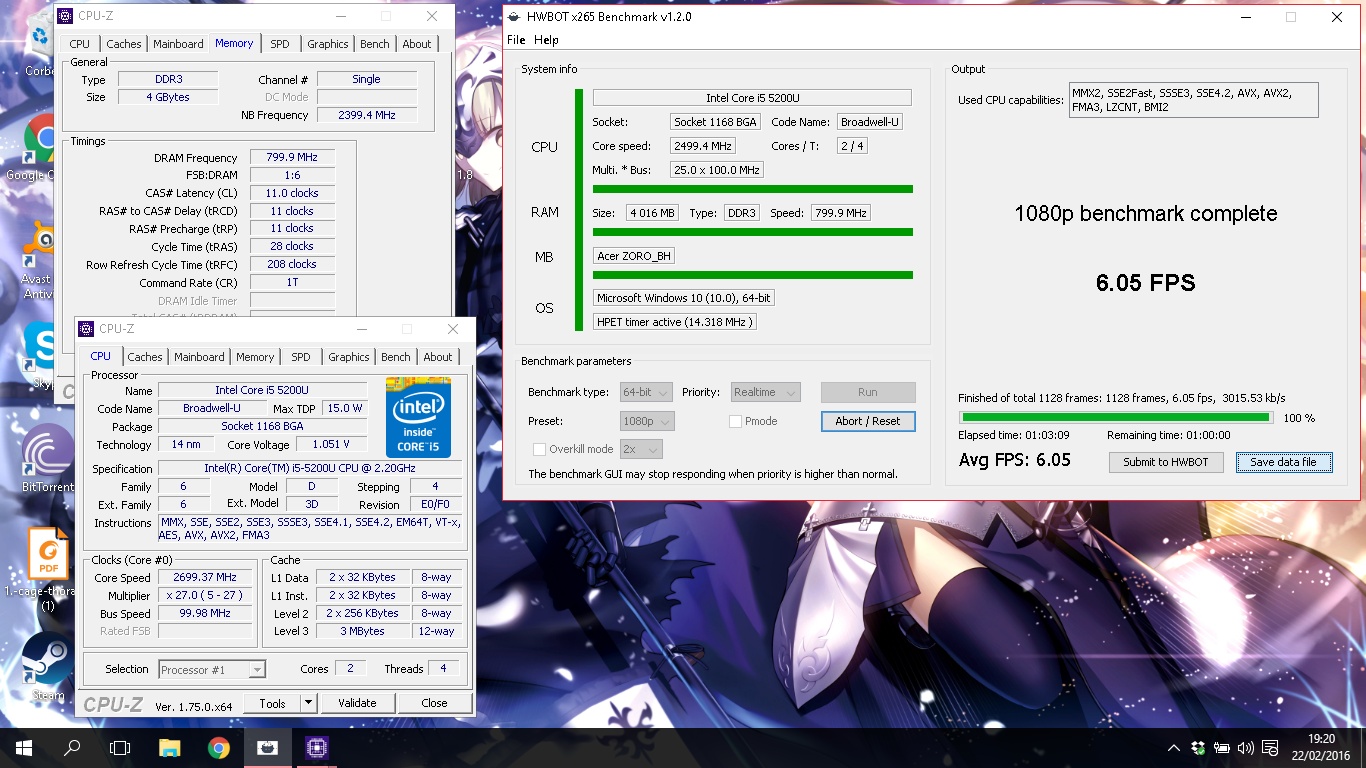The image size is (1366, 768).
Task: Click the Run benchmark button
Action: pos(868,392)
